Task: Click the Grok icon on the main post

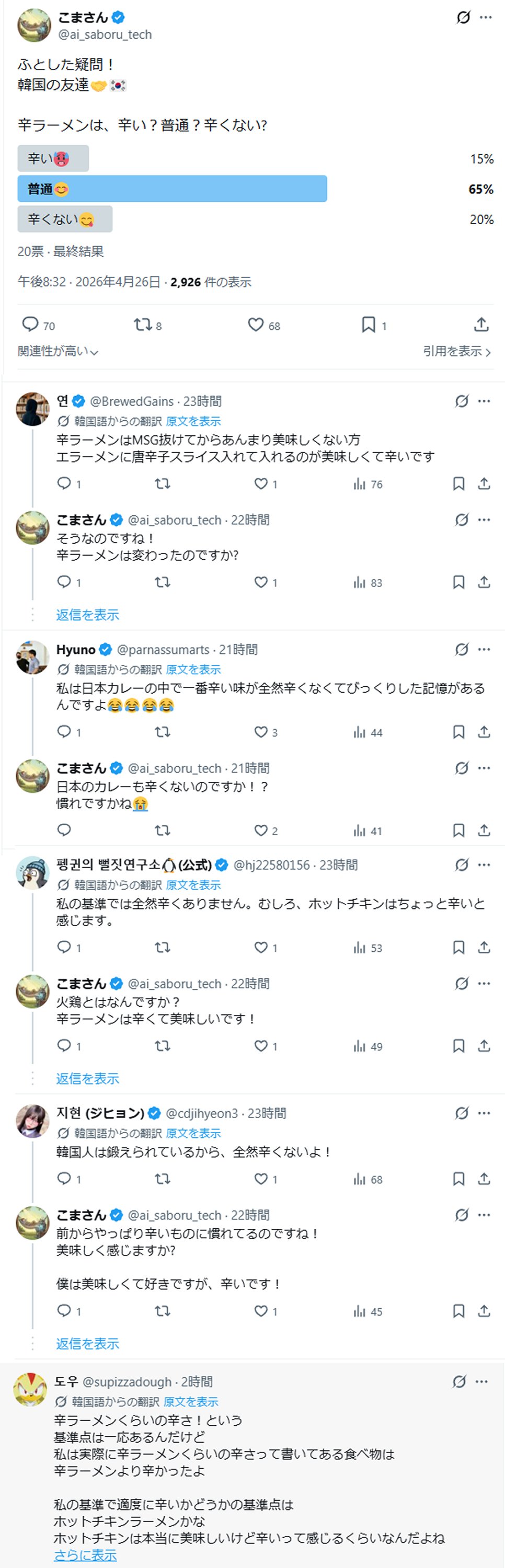Action: (x=464, y=17)
